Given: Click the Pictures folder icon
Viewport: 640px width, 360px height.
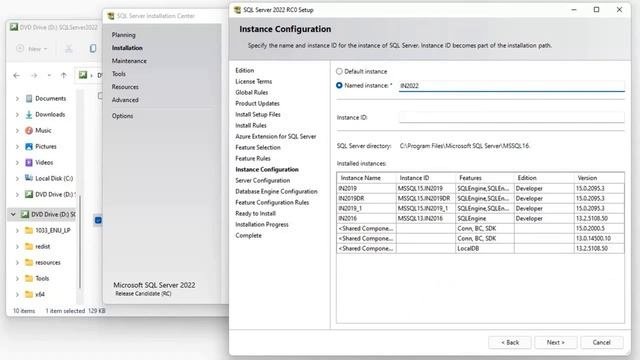Looking at the screenshot, I should click(29, 147).
